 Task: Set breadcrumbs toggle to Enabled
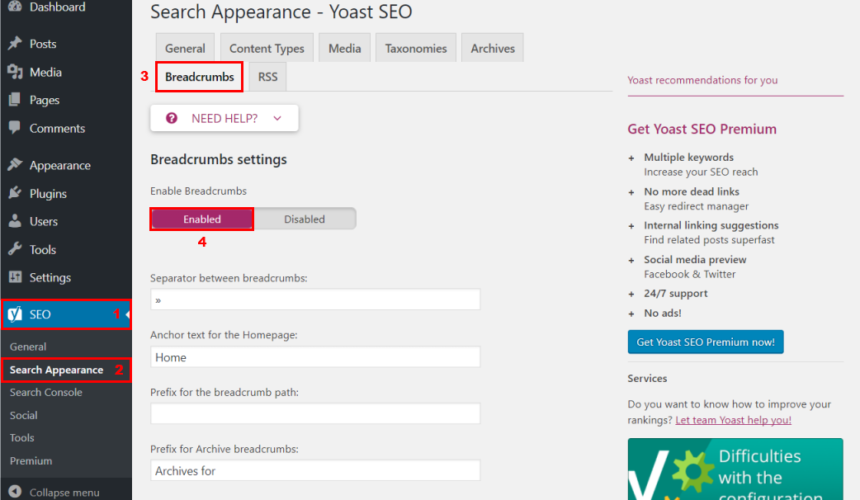pos(202,219)
